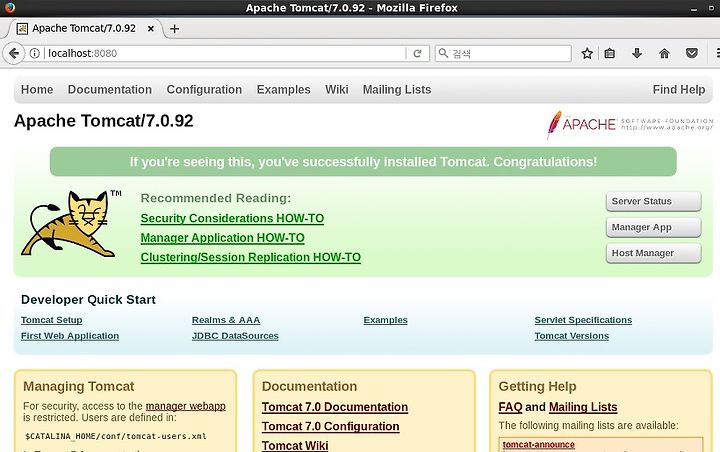Click the localhost:8080 address bar
The height and width of the screenshot is (452, 720).
[225, 53]
